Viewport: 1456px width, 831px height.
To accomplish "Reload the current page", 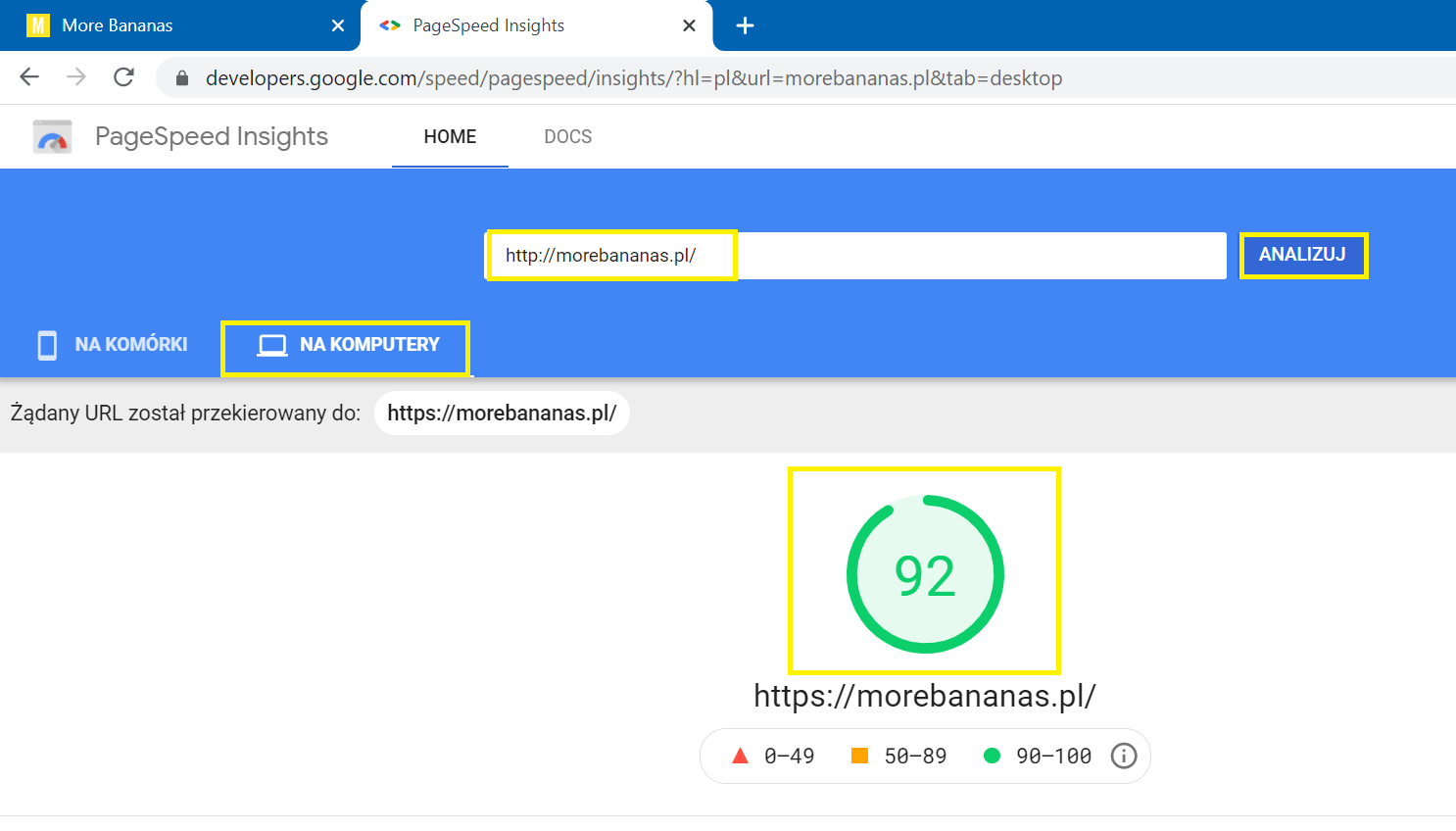I will (123, 77).
